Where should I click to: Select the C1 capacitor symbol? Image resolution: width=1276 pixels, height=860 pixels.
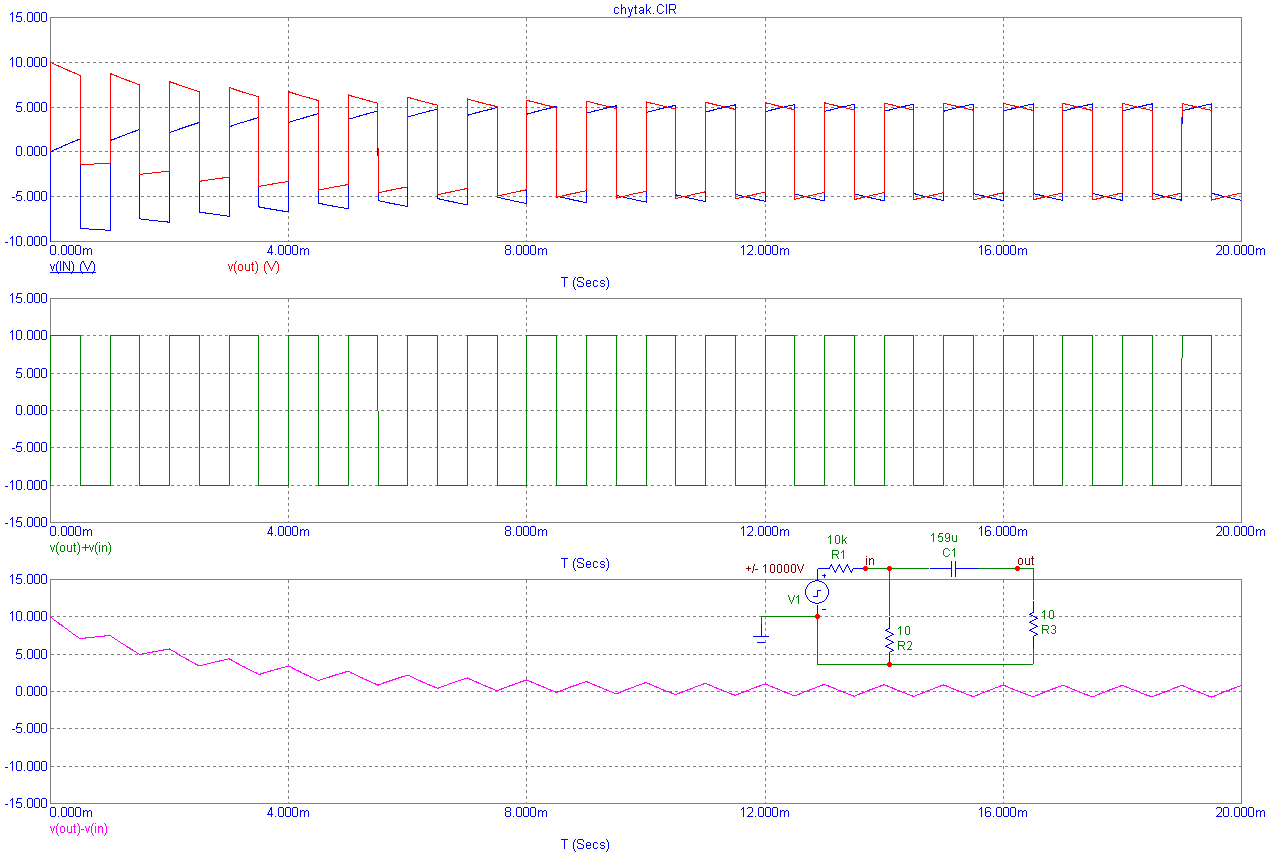pos(953,568)
